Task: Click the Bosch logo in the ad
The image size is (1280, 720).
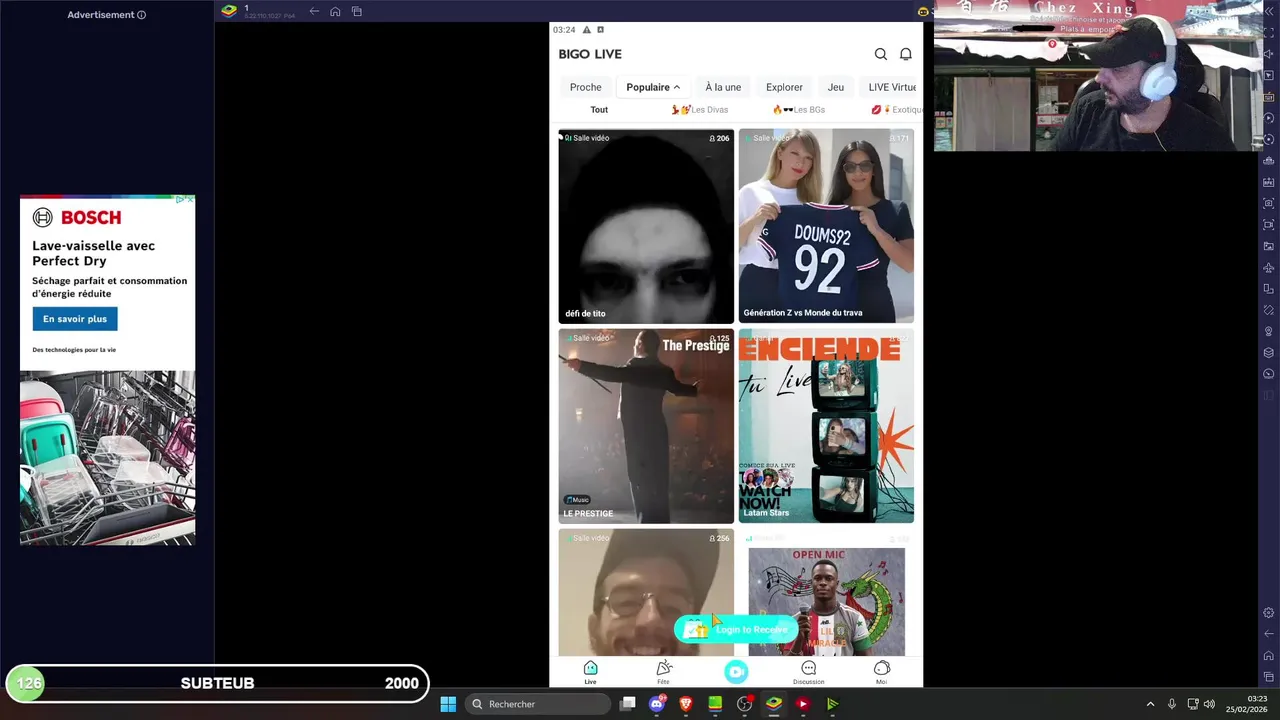Action: pos(77,217)
